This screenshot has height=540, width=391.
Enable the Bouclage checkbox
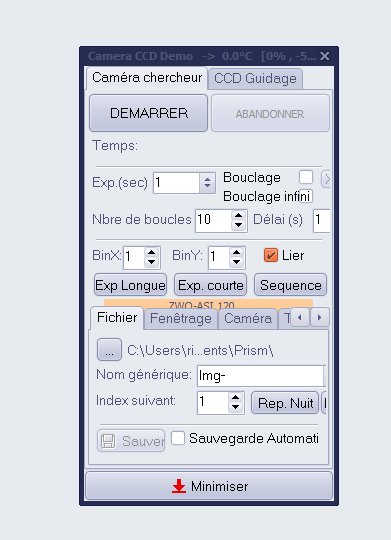(x=306, y=177)
